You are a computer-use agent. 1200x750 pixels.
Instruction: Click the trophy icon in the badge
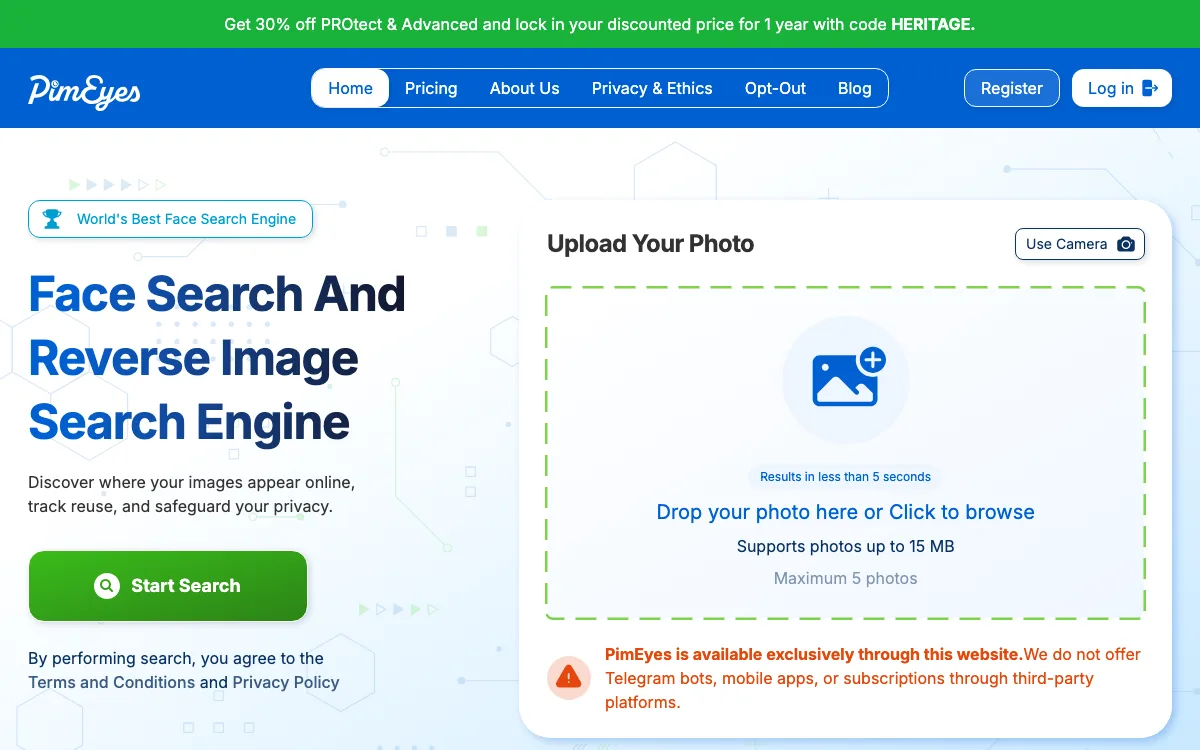point(52,219)
